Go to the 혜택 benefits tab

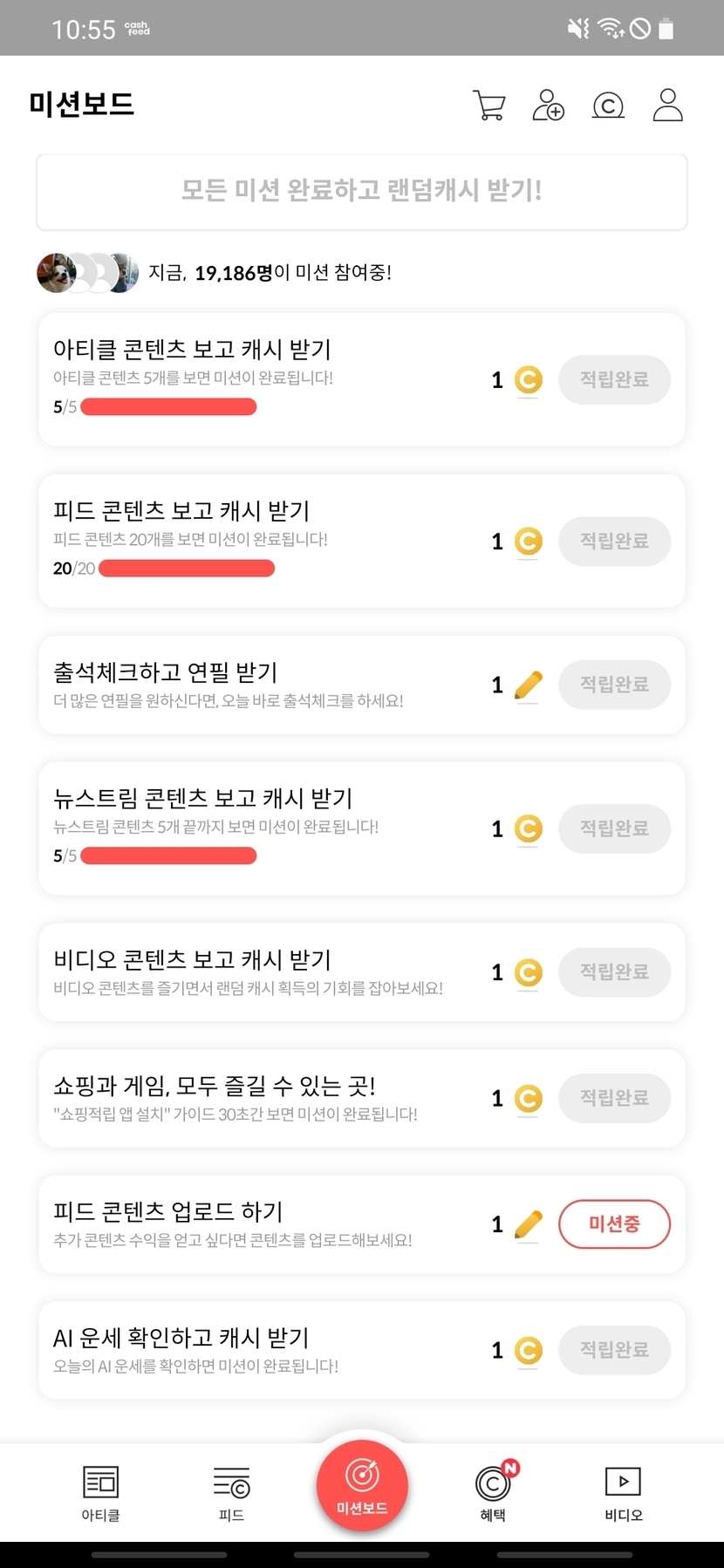493,1493
